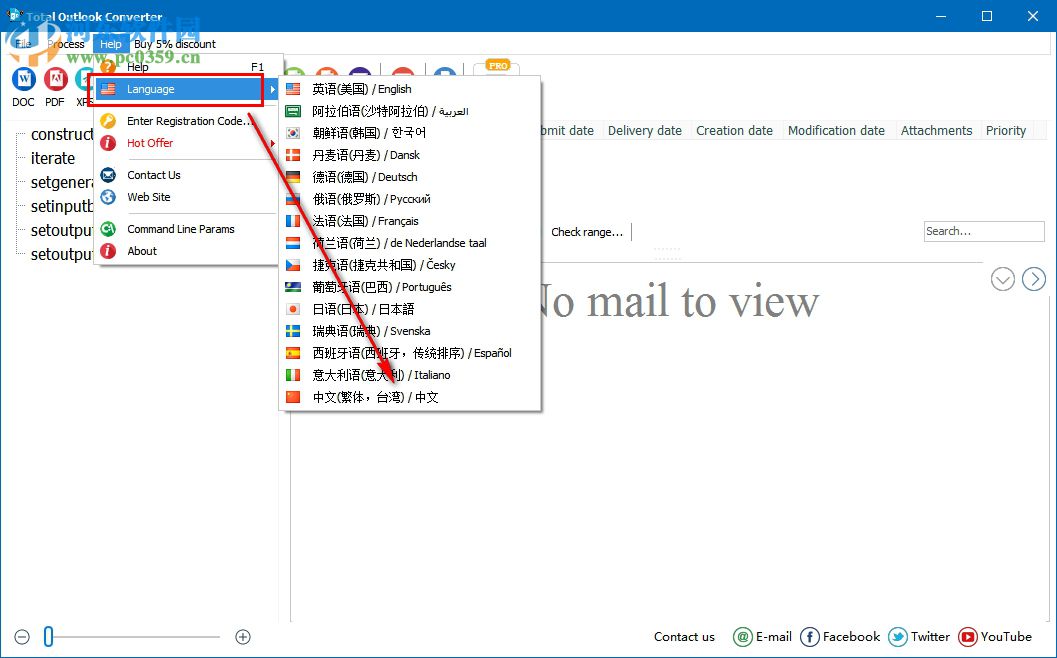This screenshot has width=1057, height=658.
Task: Click the zoom-in plus icon at bottom left
Action: (242, 636)
